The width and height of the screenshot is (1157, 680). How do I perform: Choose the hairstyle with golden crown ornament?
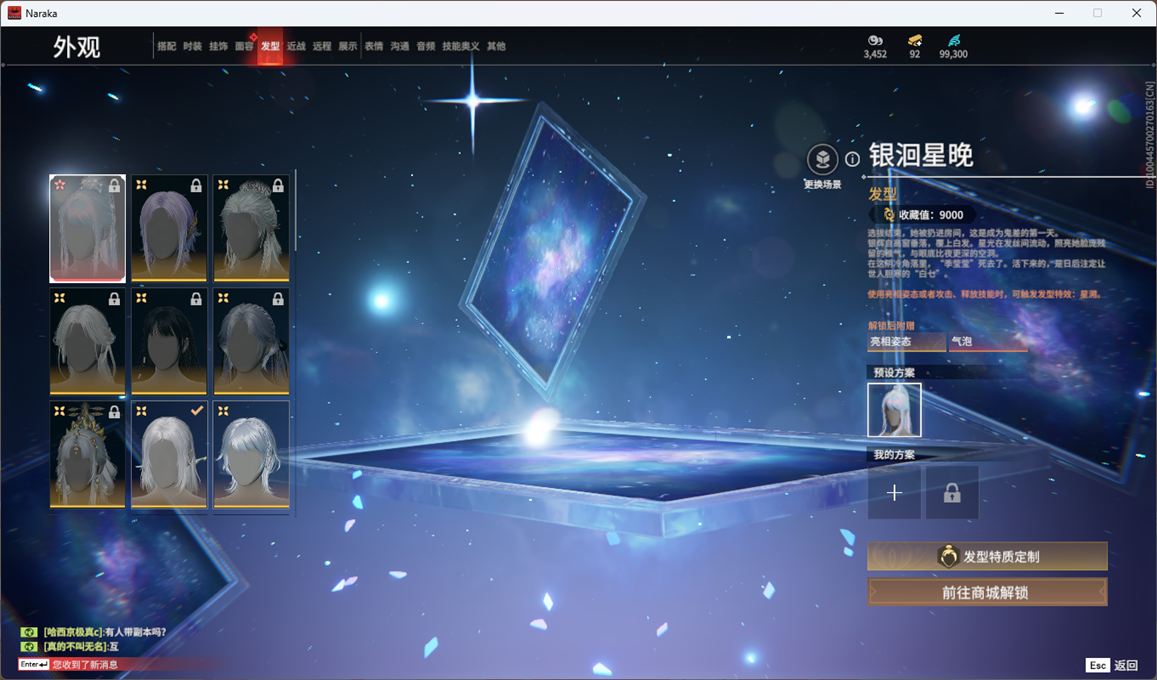point(88,455)
